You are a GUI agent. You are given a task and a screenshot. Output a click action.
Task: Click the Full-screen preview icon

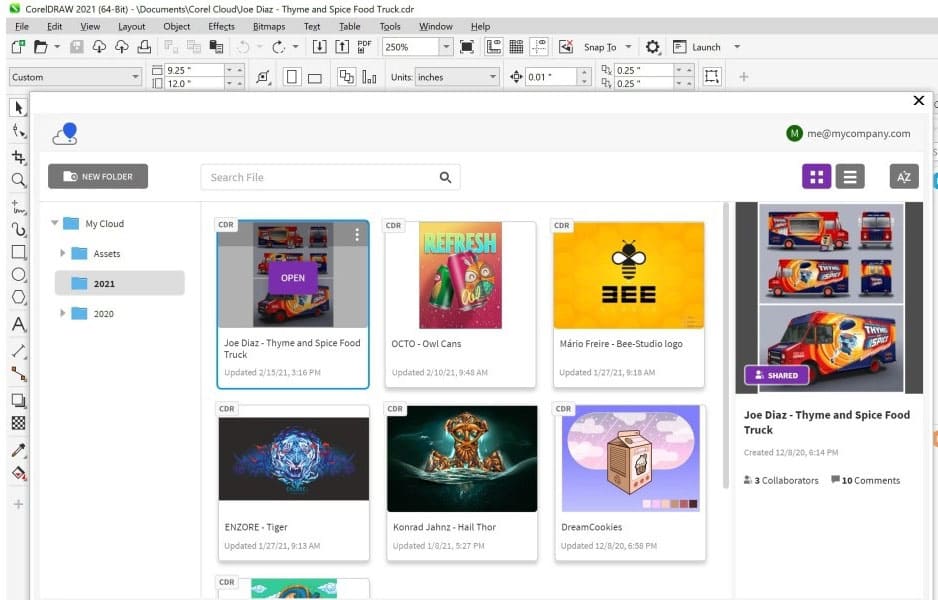(x=467, y=47)
